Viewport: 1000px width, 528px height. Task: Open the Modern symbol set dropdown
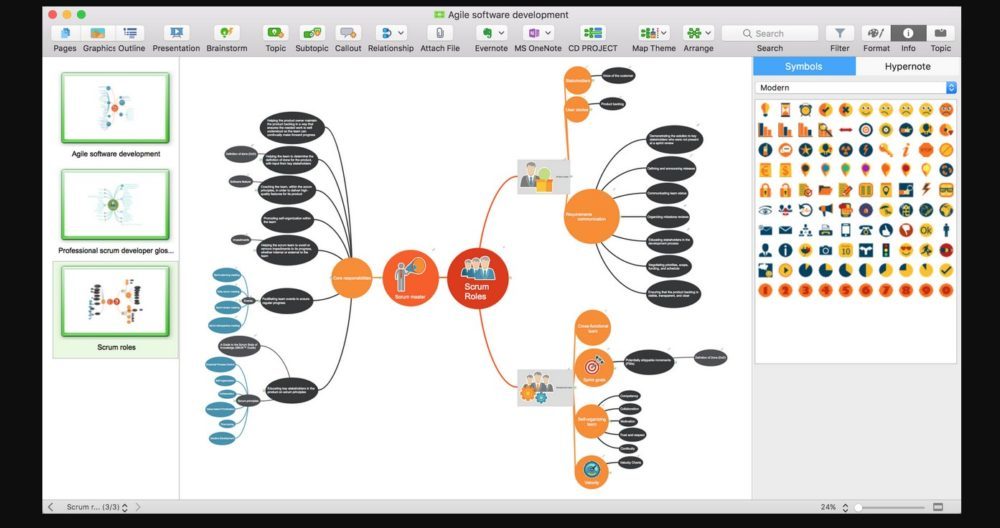click(x=856, y=88)
